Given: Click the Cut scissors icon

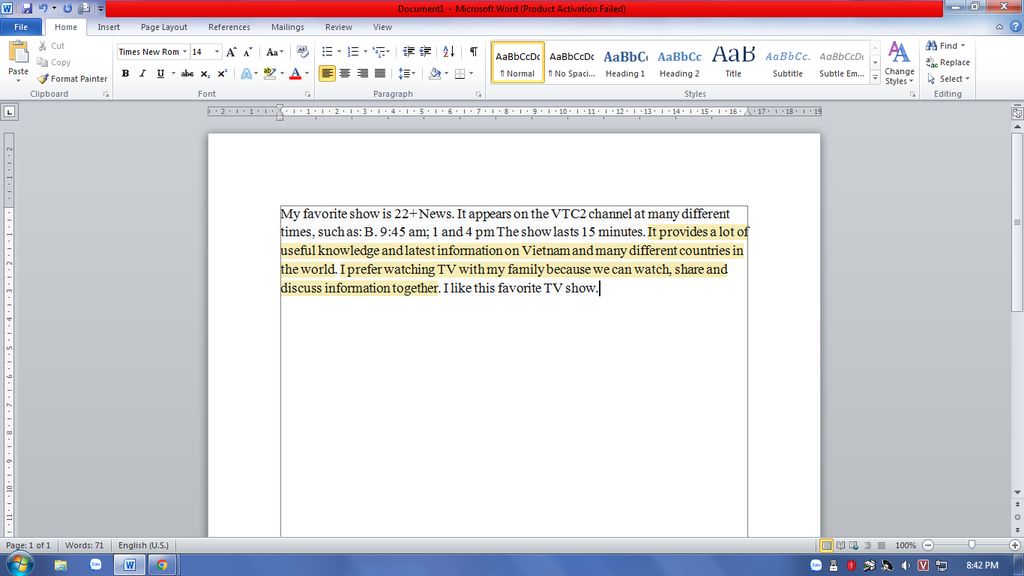Looking at the screenshot, I should coord(42,46).
